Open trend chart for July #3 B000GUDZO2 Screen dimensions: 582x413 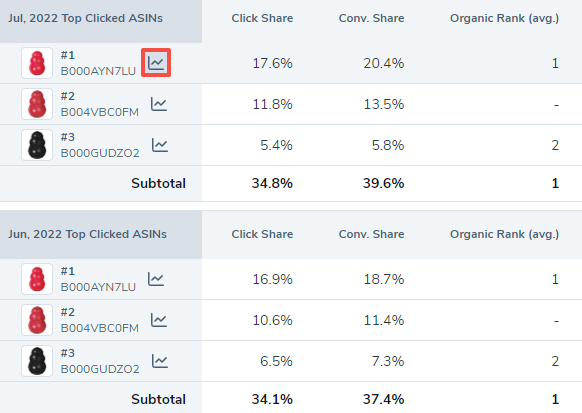coord(160,145)
